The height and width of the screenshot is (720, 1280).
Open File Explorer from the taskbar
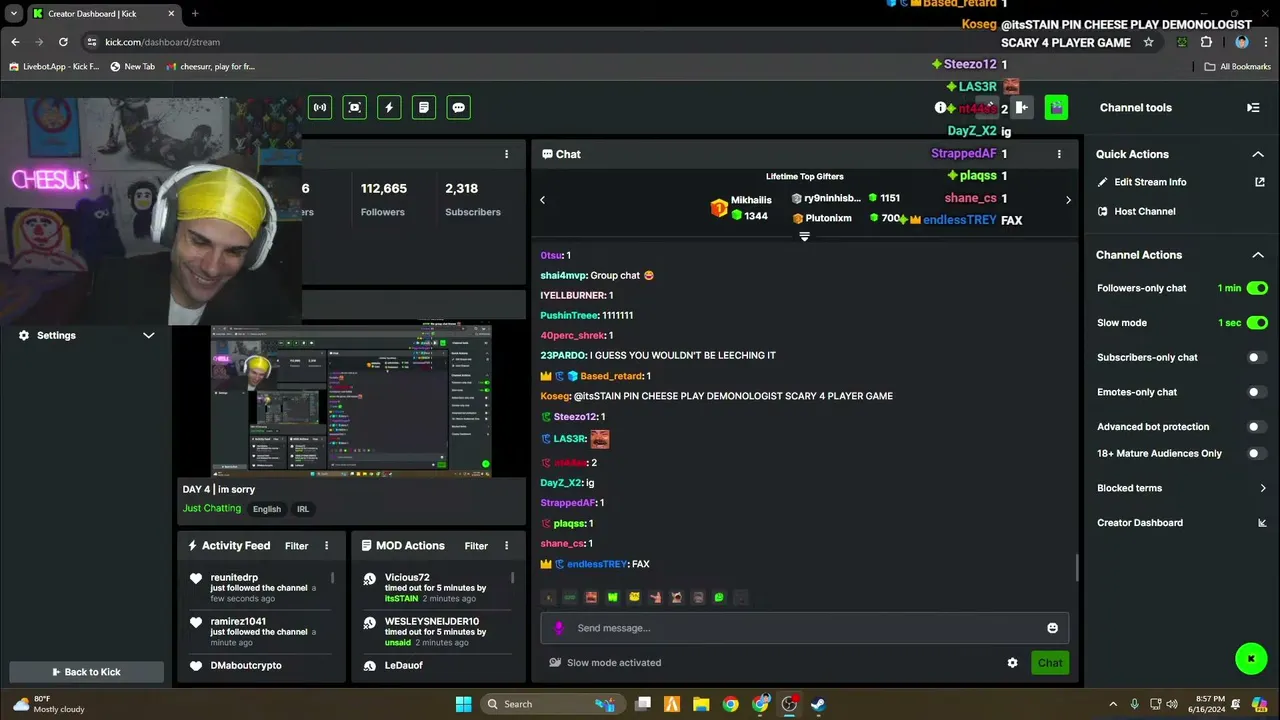701,704
